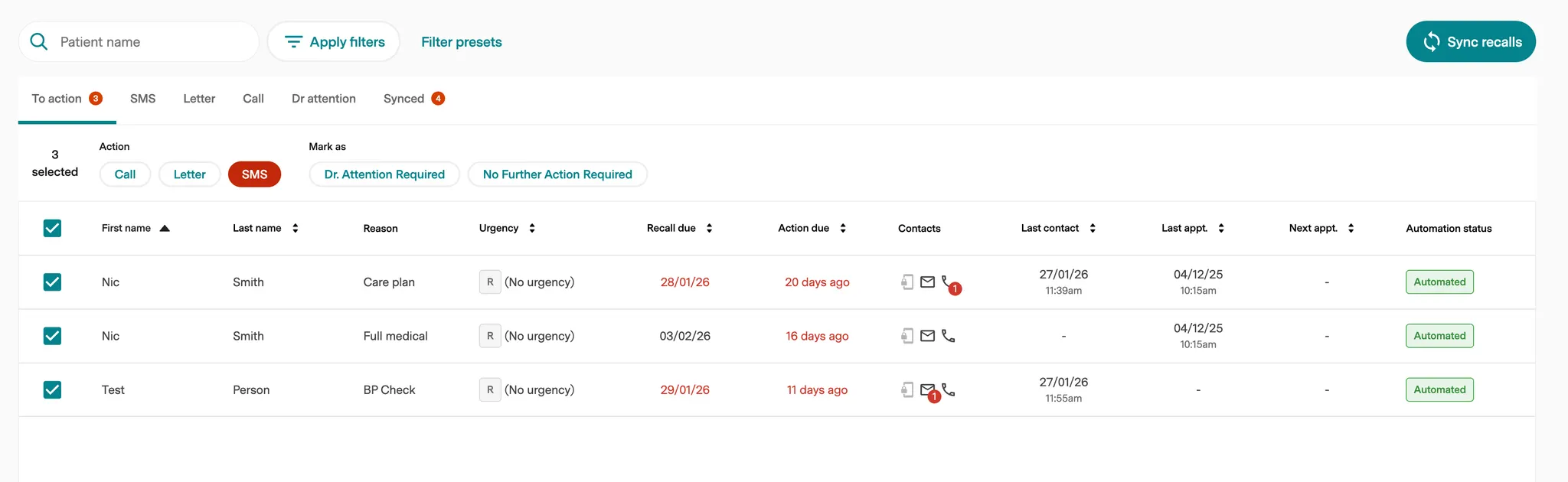The image size is (1568, 482).
Task: Open the Apply filters panel
Action: coord(334,42)
